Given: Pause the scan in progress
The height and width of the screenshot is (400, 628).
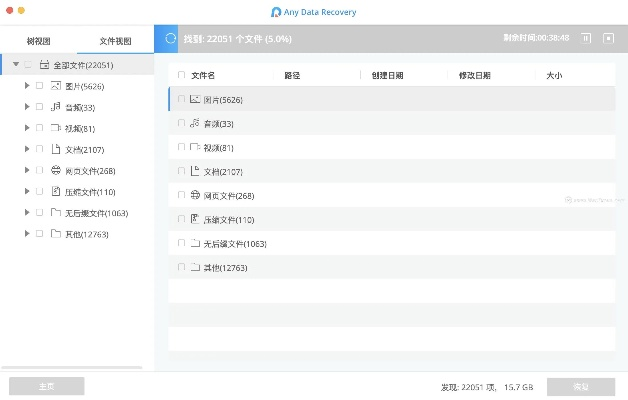Looking at the screenshot, I should (586, 38).
